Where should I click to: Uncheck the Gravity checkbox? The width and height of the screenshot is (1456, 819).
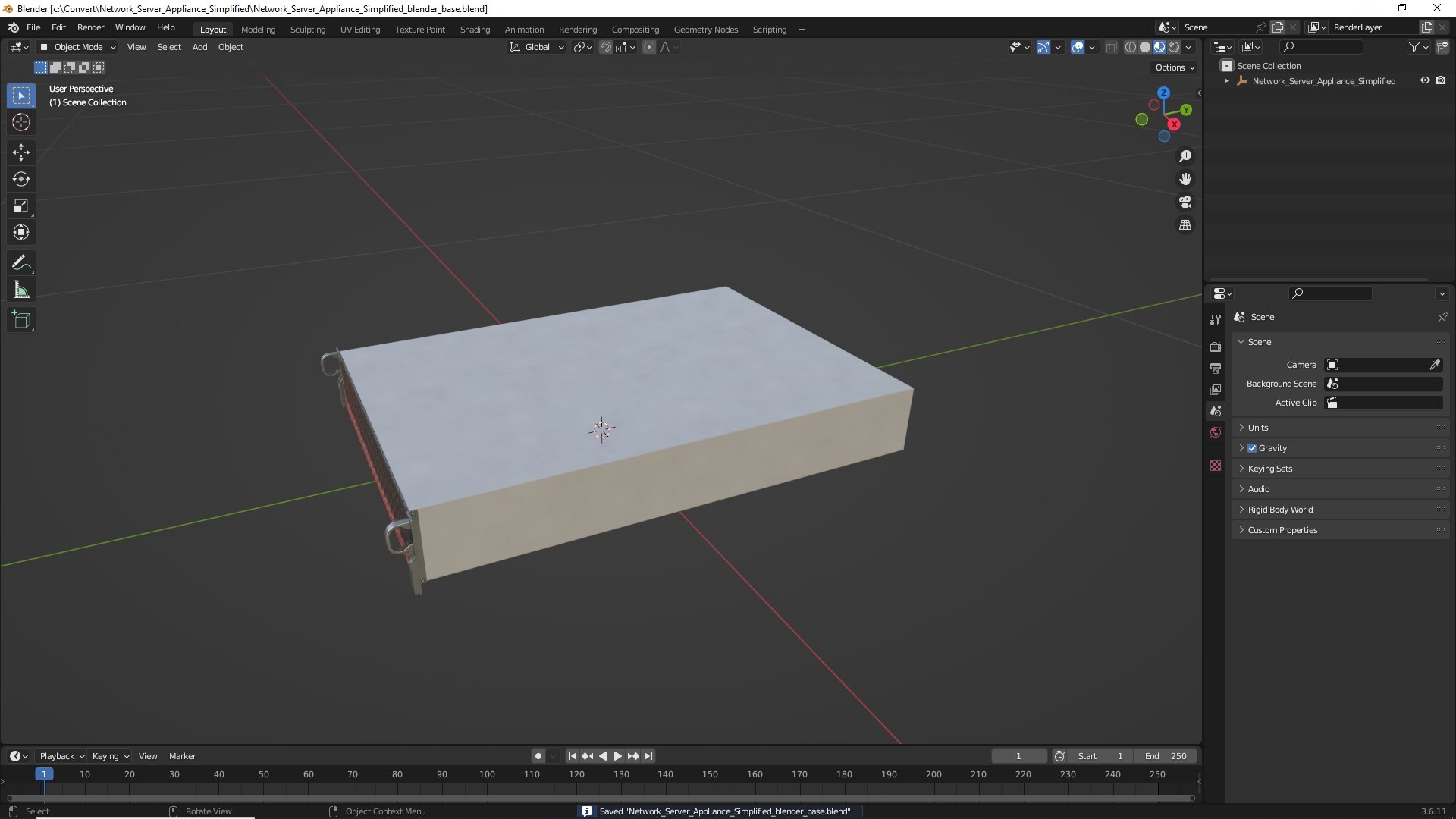1252,448
